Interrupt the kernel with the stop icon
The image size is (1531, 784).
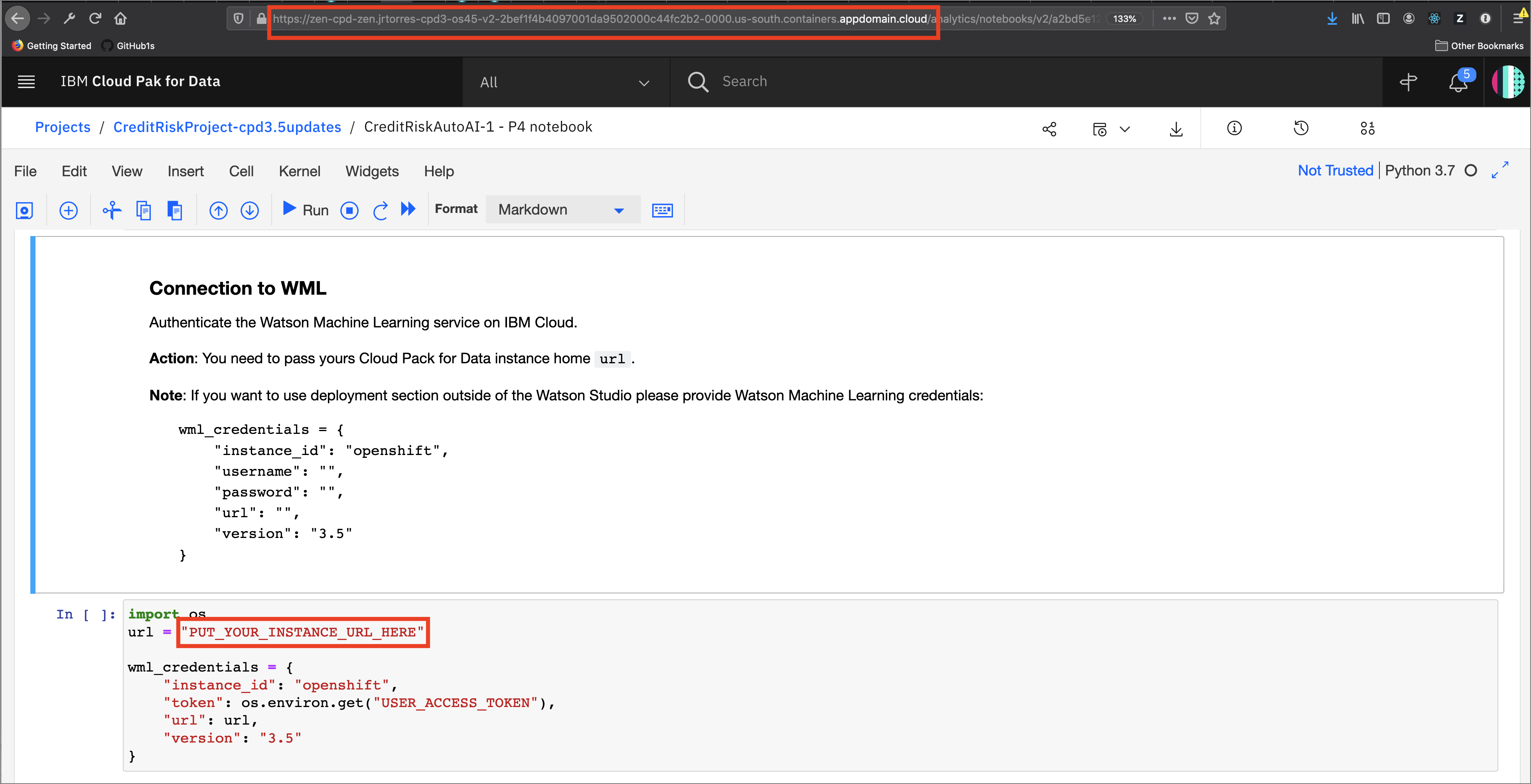[349, 210]
